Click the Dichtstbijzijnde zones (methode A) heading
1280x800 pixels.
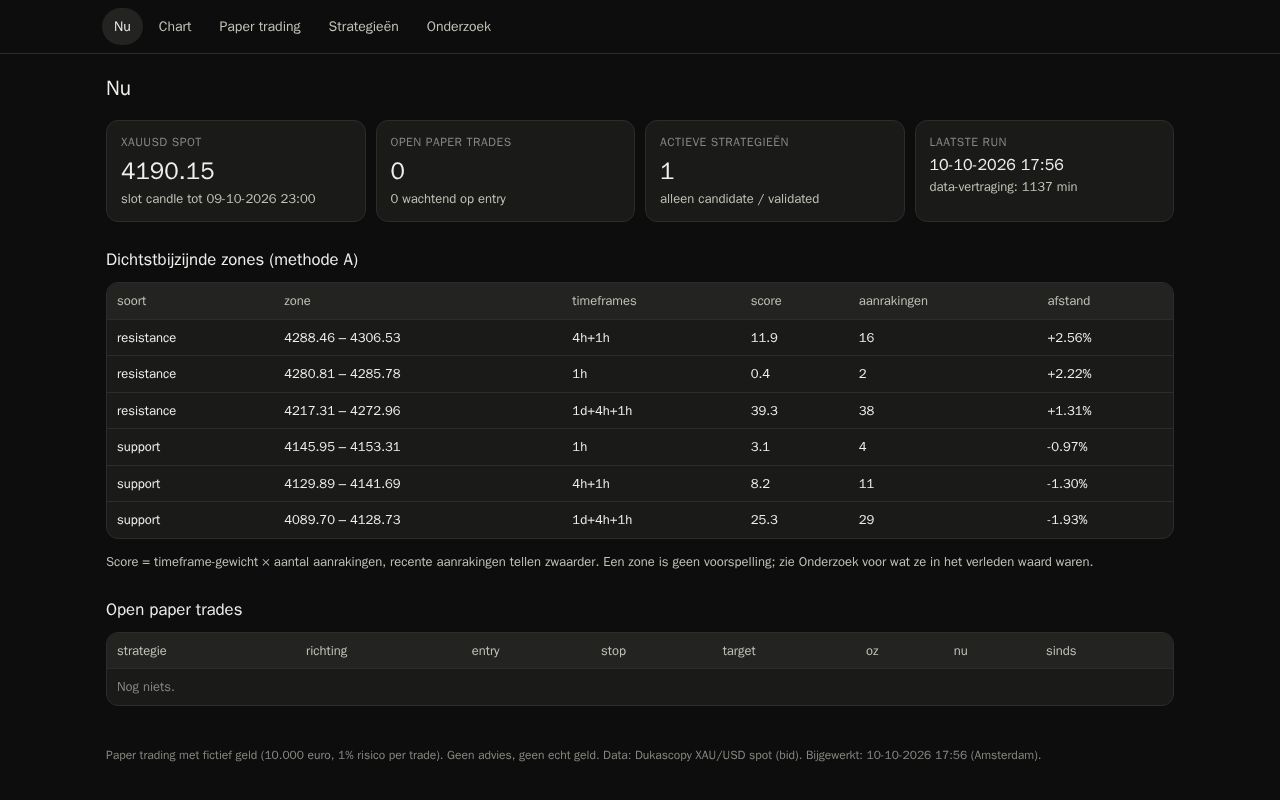(232, 260)
